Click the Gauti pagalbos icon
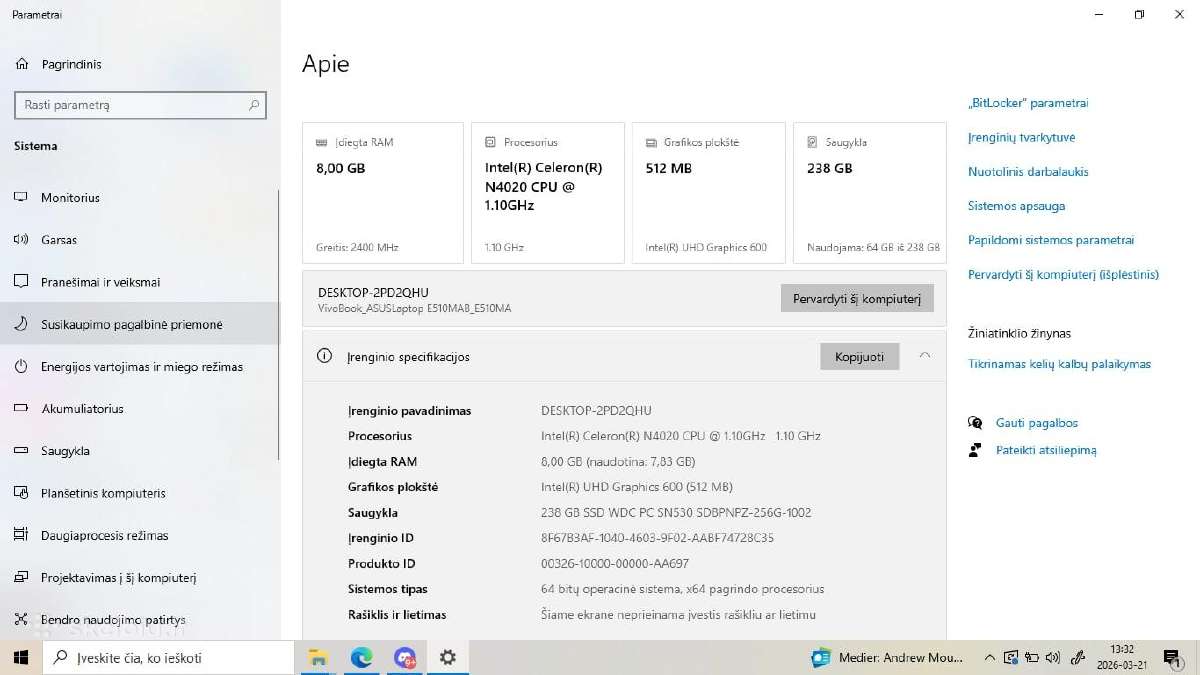Viewport: 1200px width, 675px height. [975, 423]
